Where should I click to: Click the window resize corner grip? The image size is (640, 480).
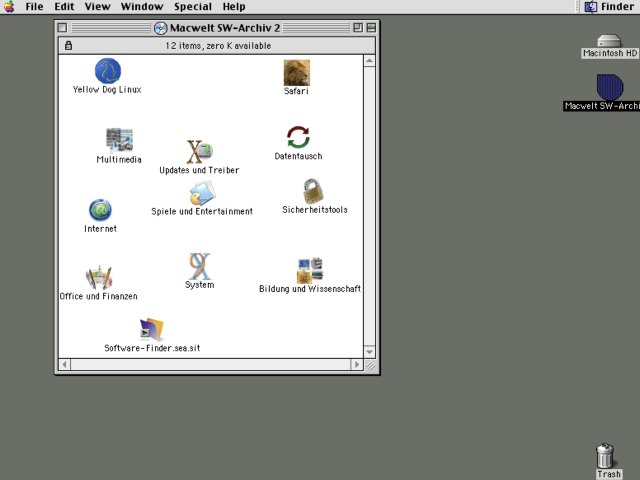coord(370,365)
